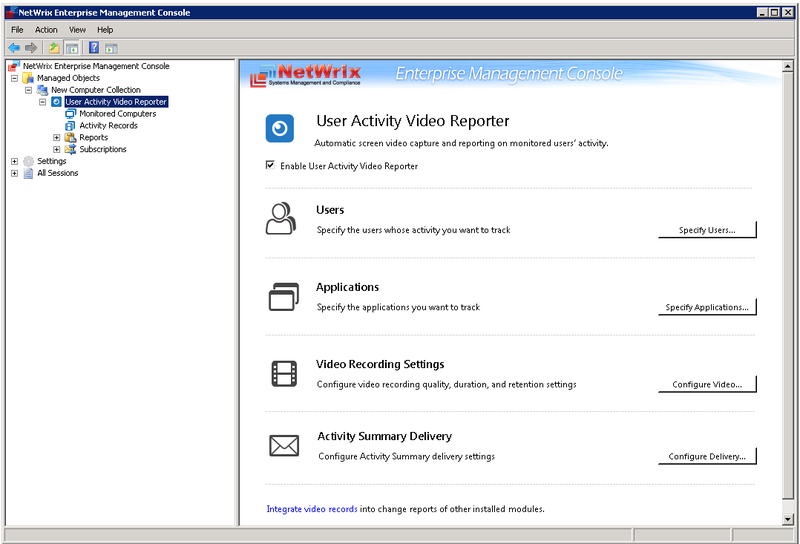Screen dimensions: 800x544
Task: Expand the Subscriptions tree node
Action: point(57,149)
